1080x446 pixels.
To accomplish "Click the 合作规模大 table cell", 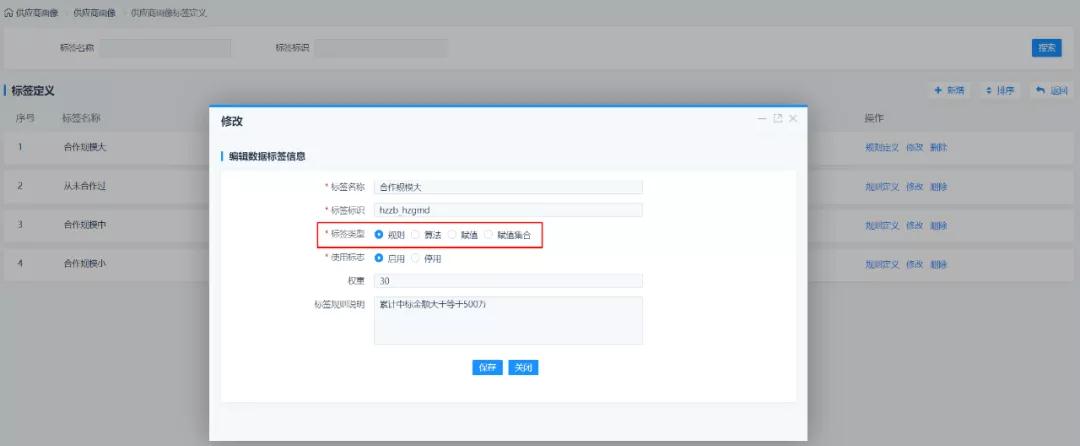I will pos(85,147).
